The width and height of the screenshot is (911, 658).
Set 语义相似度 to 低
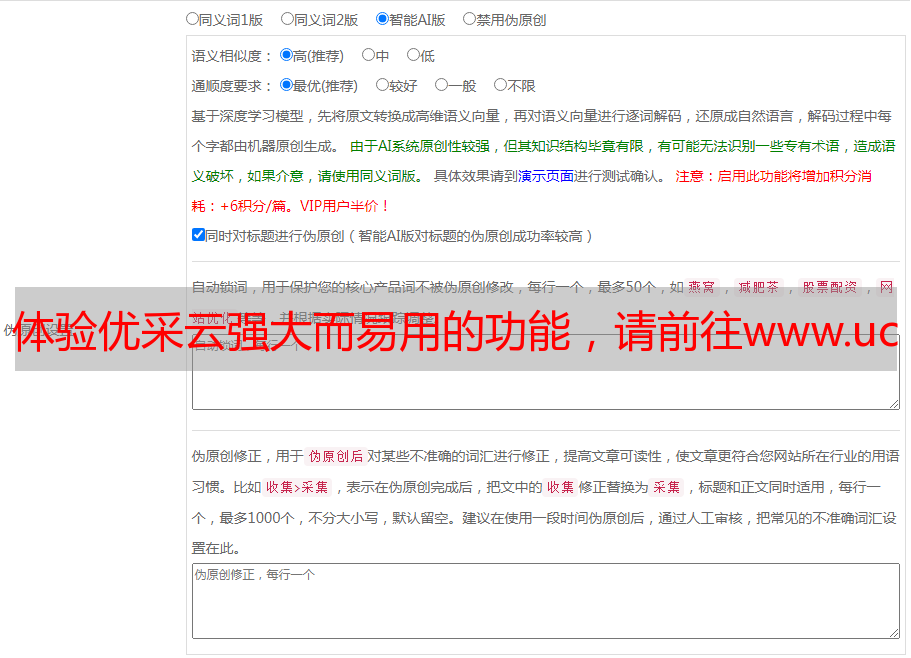click(x=413, y=56)
